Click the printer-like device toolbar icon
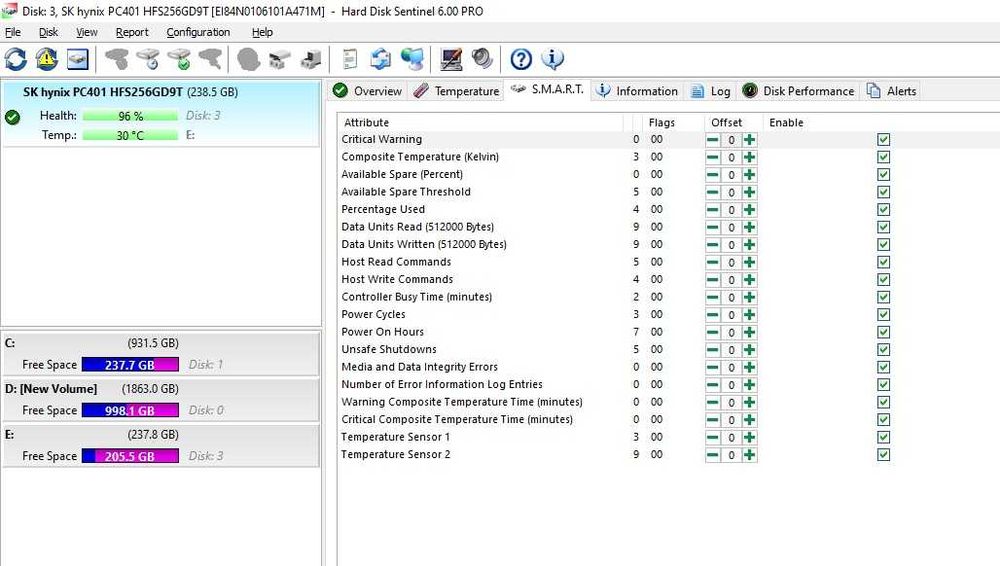Viewport: 1000px width, 566px height. point(279,59)
